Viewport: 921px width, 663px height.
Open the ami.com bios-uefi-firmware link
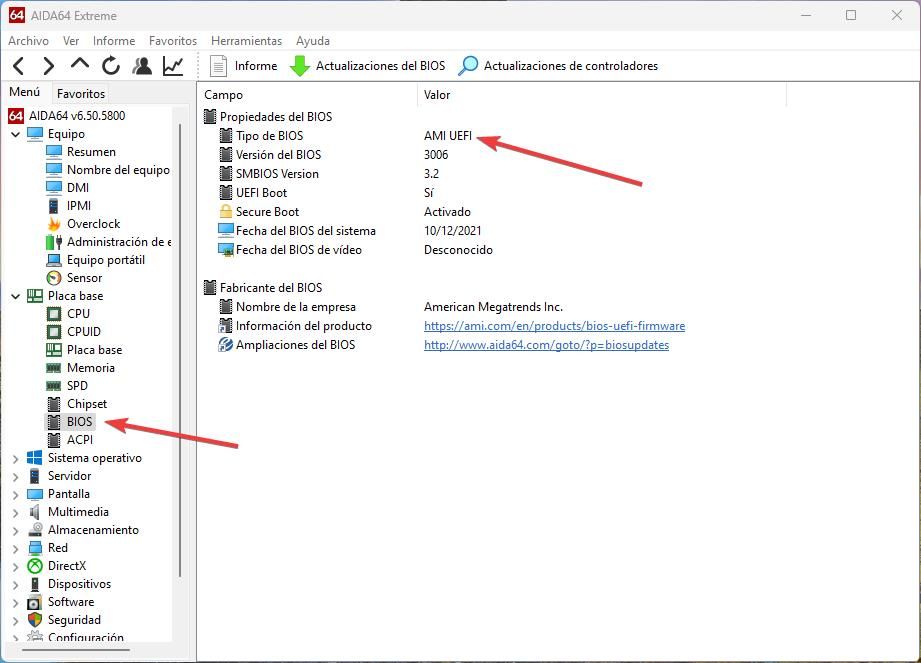click(x=554, y=326)
